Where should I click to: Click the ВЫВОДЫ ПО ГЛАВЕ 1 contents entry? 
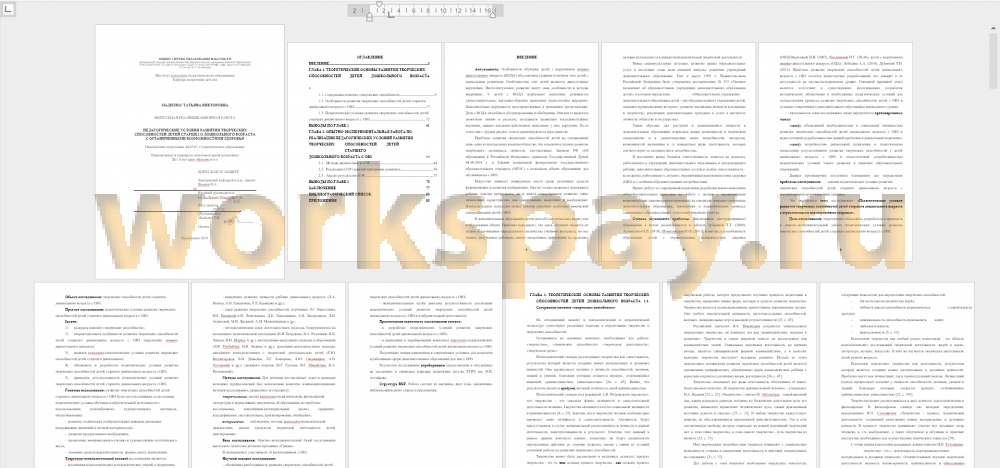click(x=369, y=126)
